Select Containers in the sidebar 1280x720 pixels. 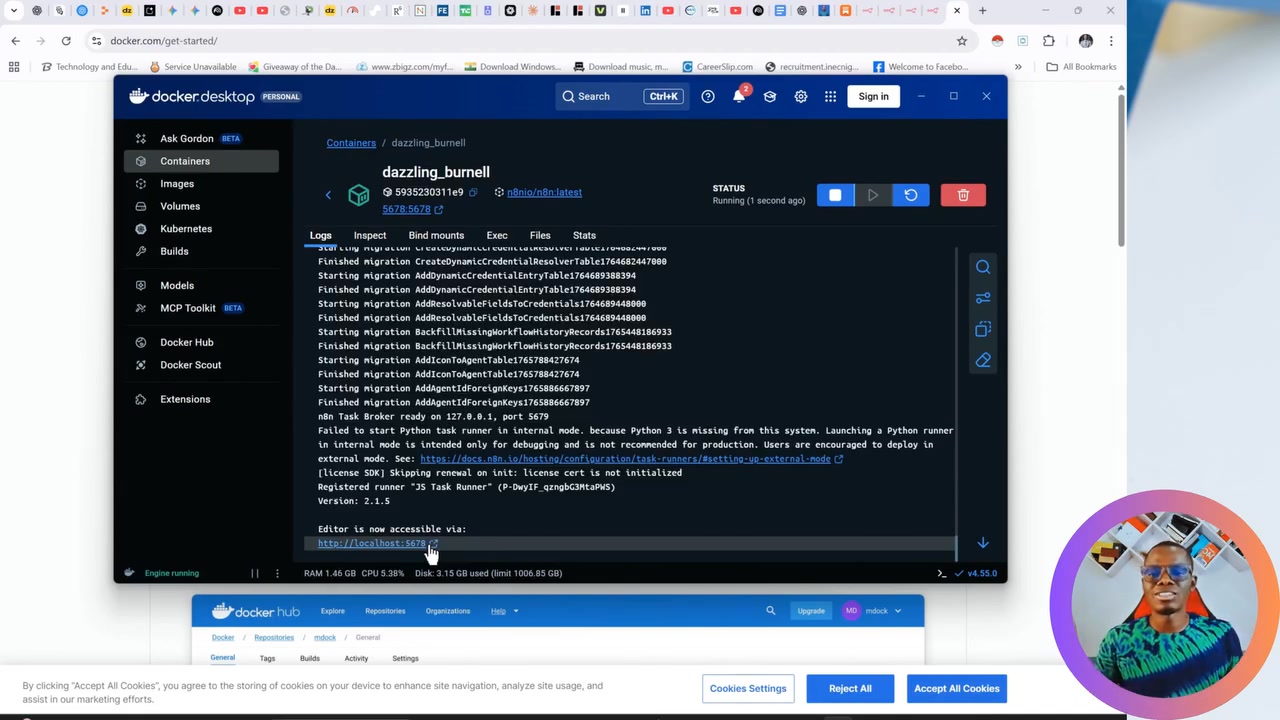201,161
